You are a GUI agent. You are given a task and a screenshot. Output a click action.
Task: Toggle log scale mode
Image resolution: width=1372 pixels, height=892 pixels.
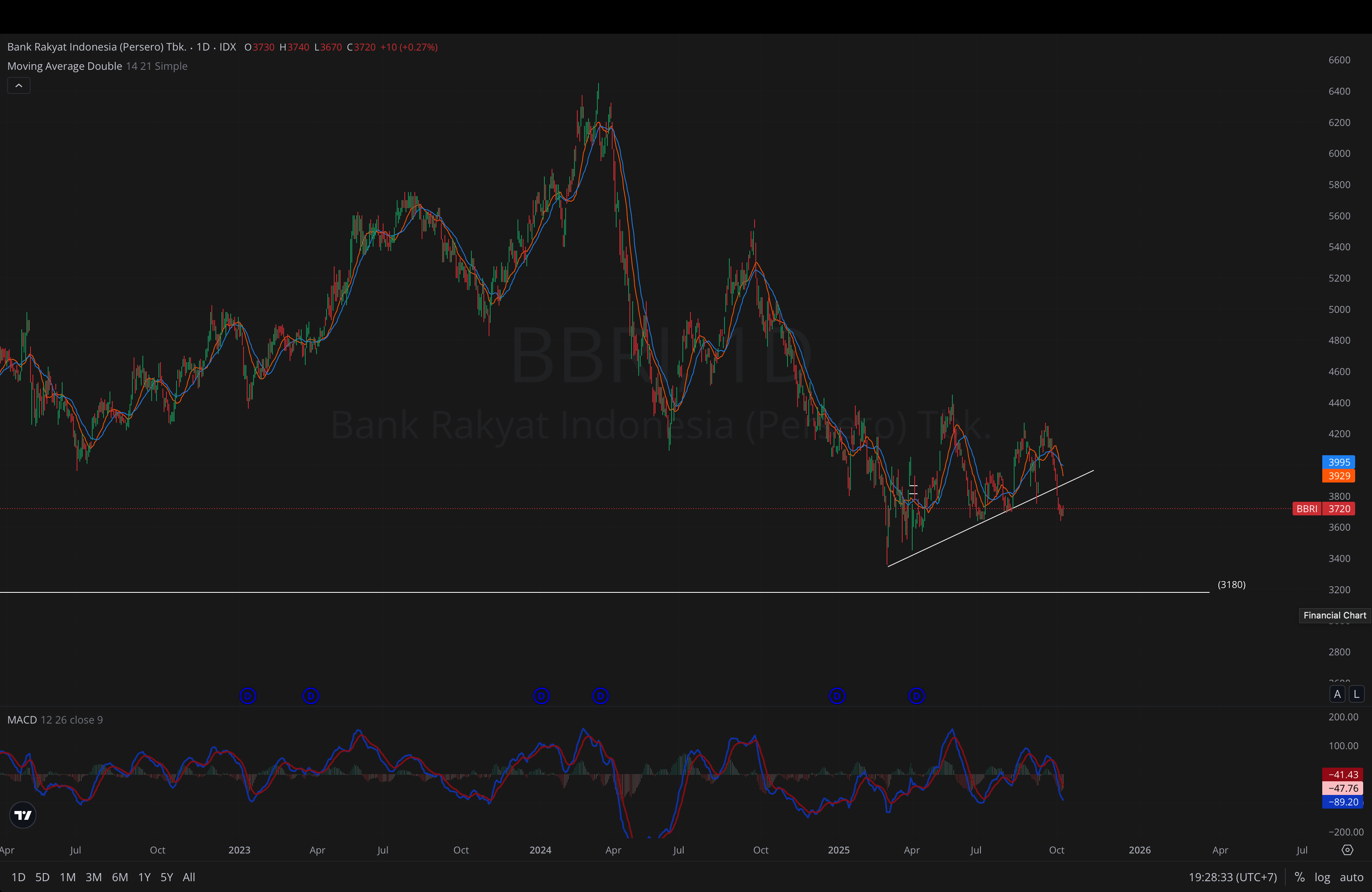click(1322, 877)
